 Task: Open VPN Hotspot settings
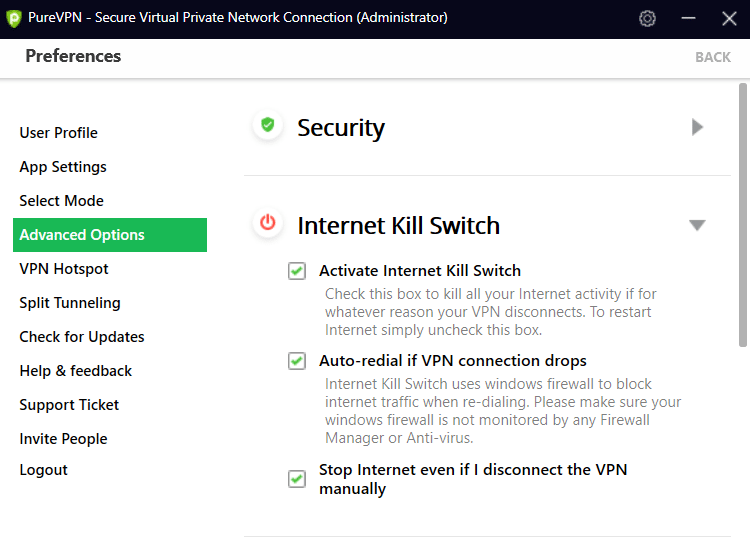[x=64, y=269]
